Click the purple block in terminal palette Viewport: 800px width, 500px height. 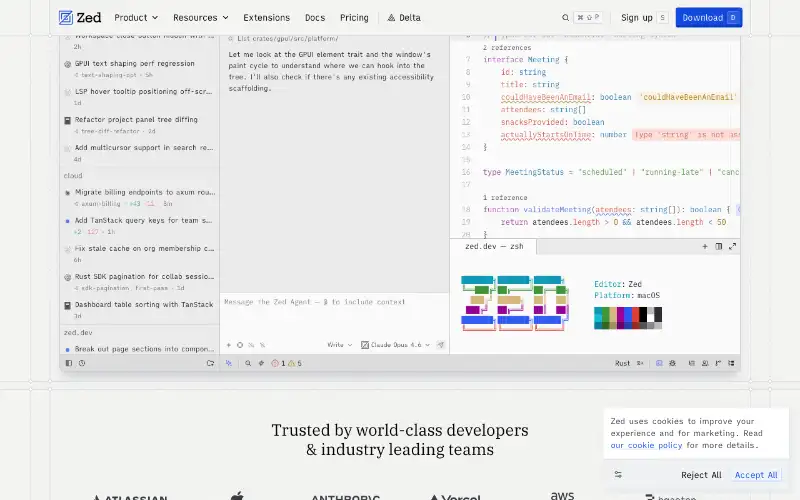click(620, 315)
